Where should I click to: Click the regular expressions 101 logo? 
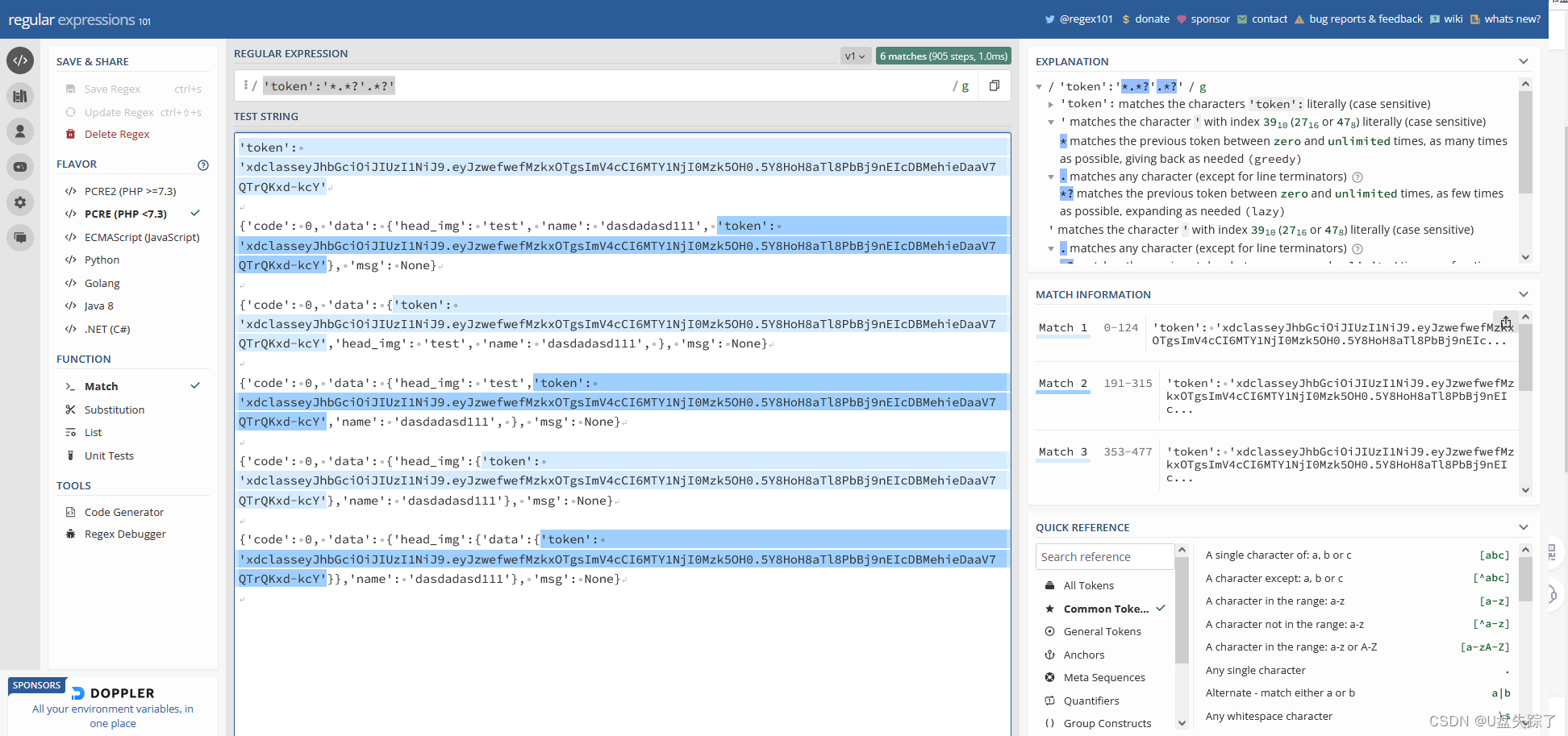pyautogui.click(x=80, y=20)
